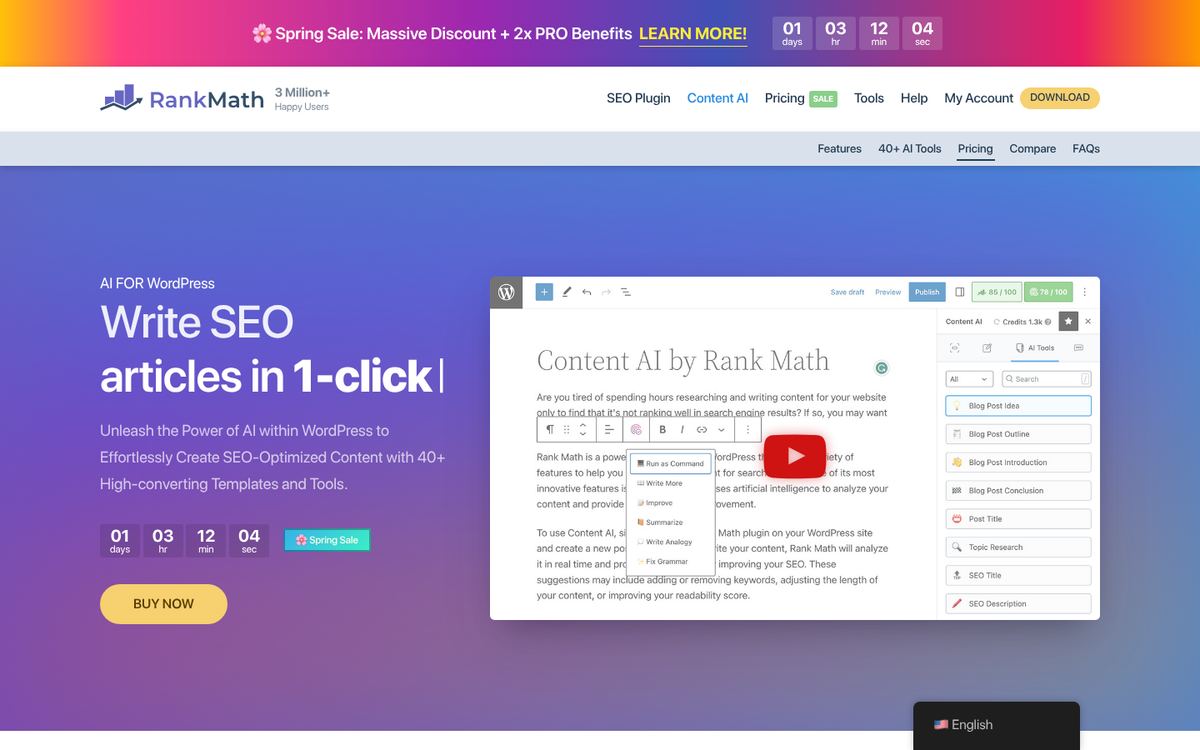1200x750 pixels.
Task: Click the BUY NOW button
Action: (163, 604)
